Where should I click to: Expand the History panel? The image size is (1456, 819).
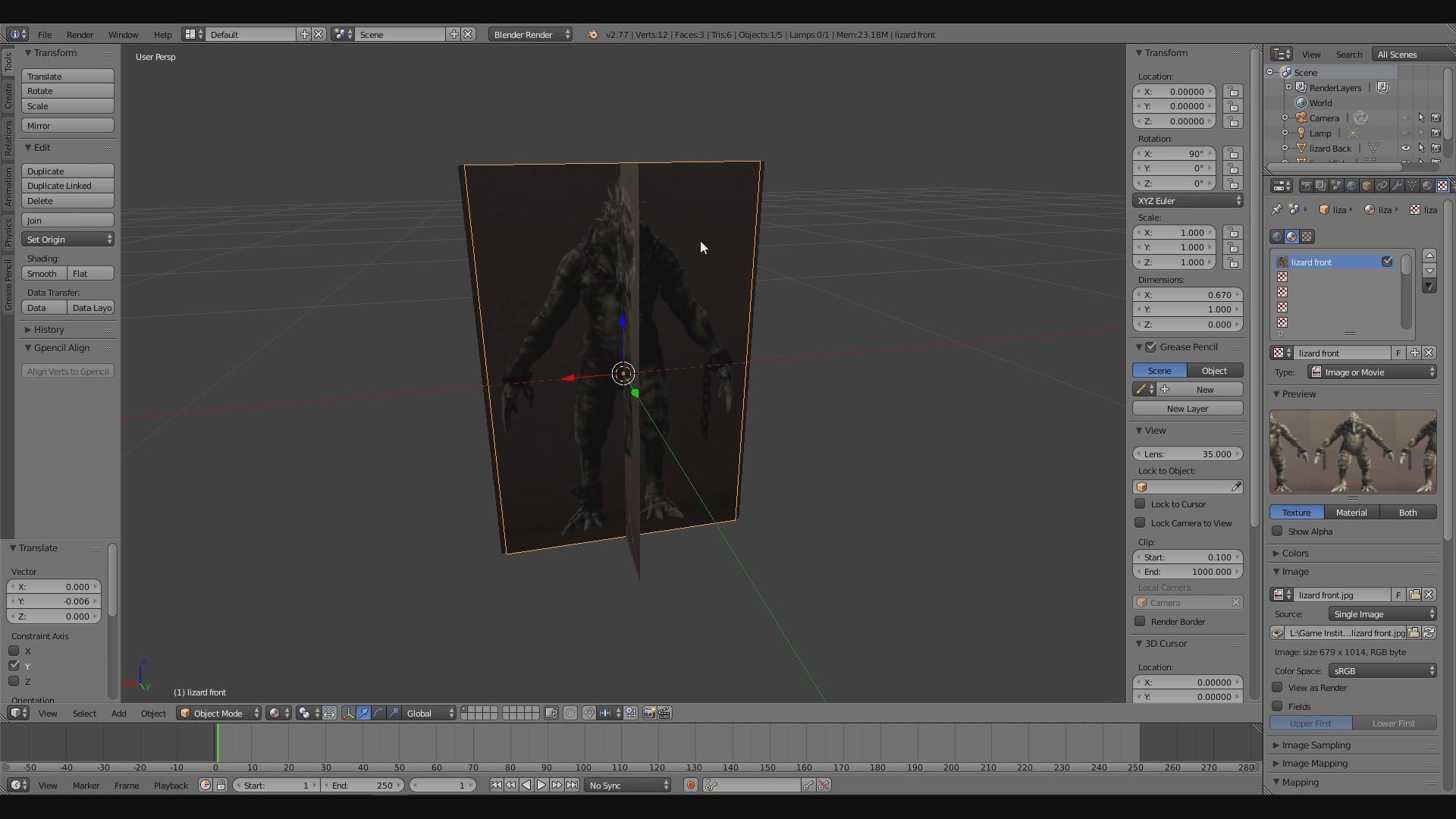tap(49, 330)
